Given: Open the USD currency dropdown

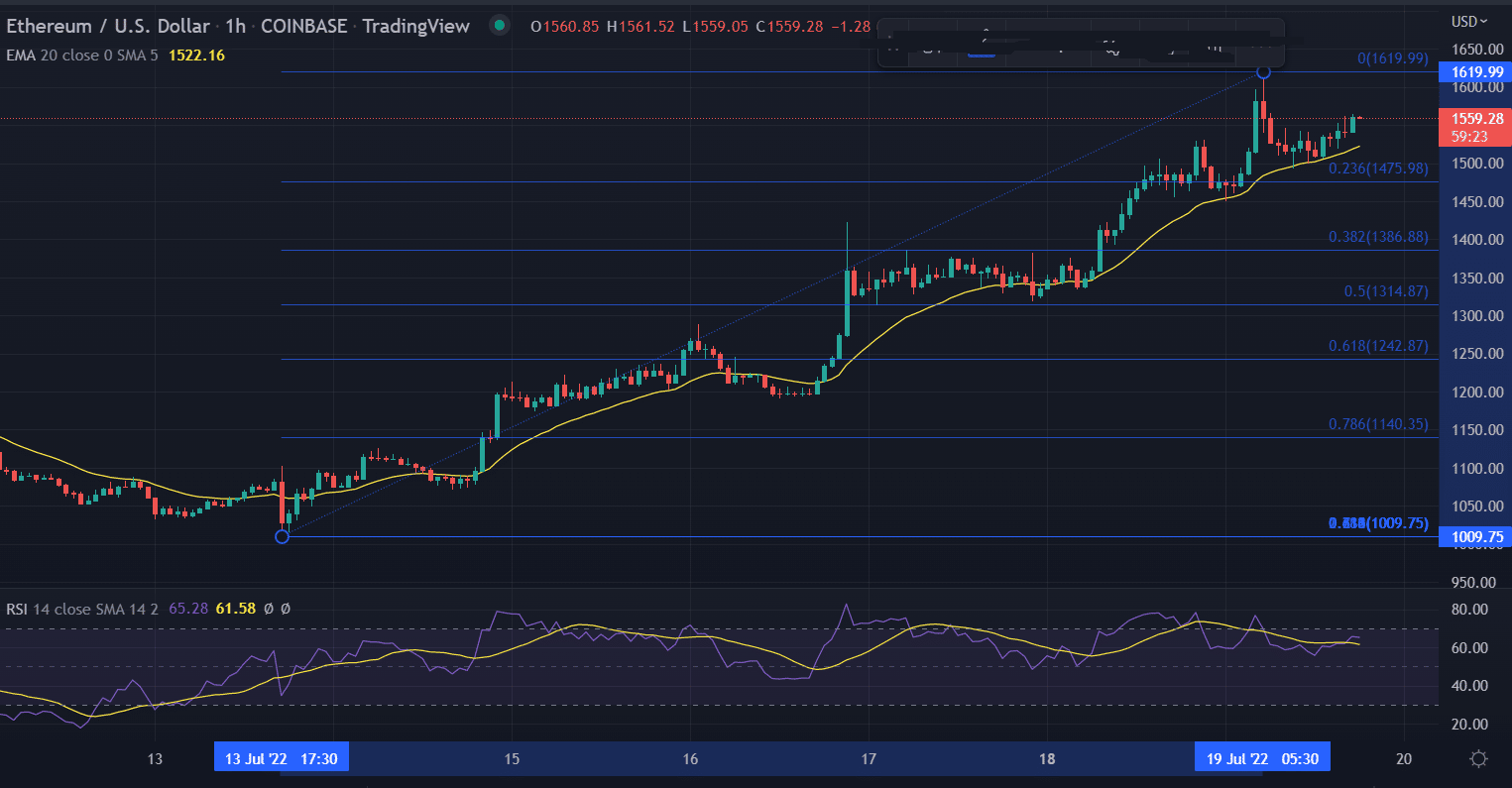Looking at the screenshot, I should [1469, 21].
